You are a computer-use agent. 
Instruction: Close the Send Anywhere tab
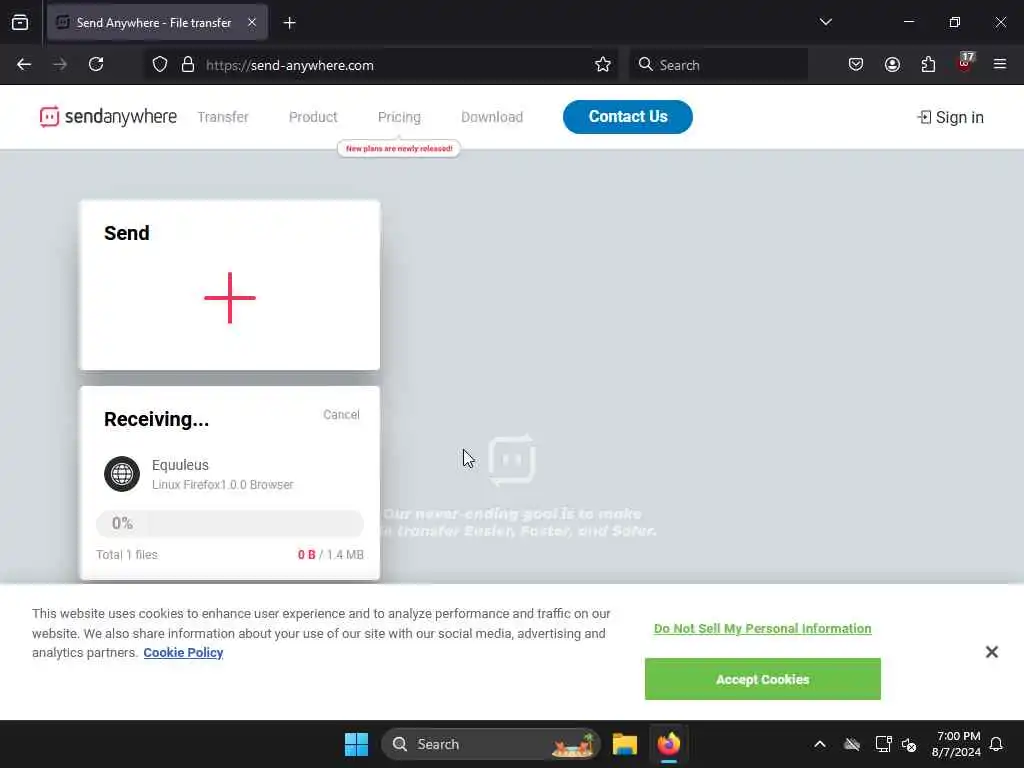pyautogui.click(x=252, y=22)
